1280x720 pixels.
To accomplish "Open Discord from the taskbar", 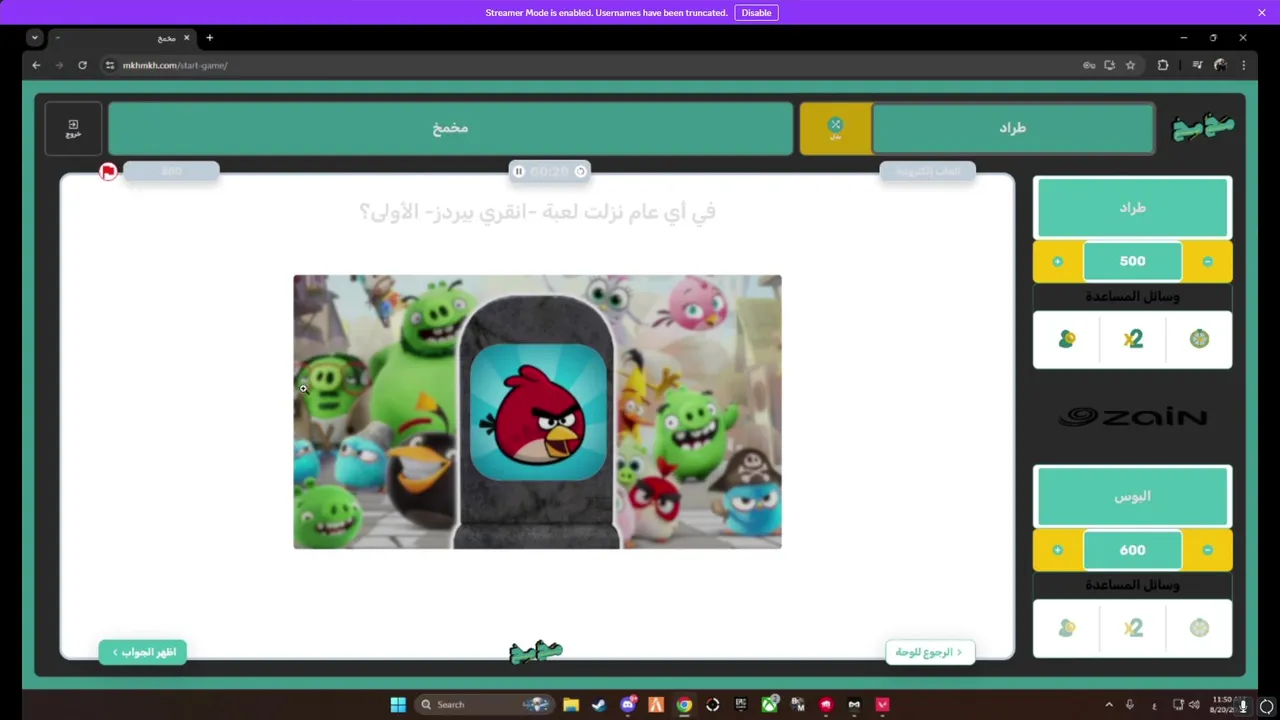I will point(627,704).
